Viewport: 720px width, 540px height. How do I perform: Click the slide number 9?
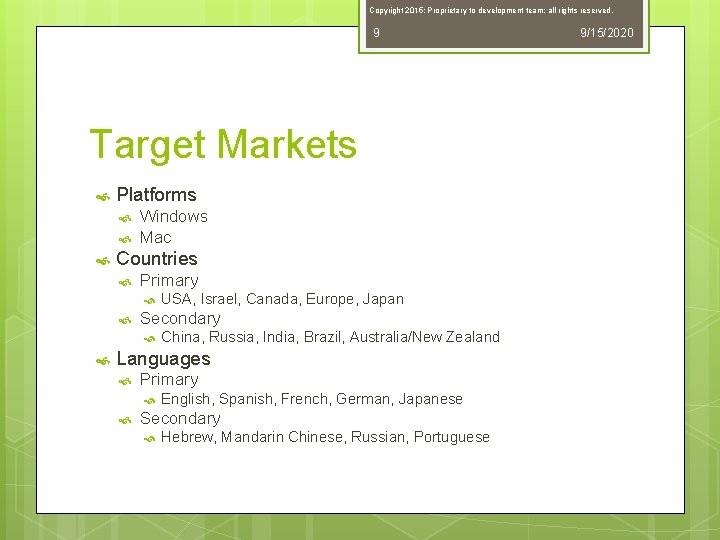tap(377, 33)
